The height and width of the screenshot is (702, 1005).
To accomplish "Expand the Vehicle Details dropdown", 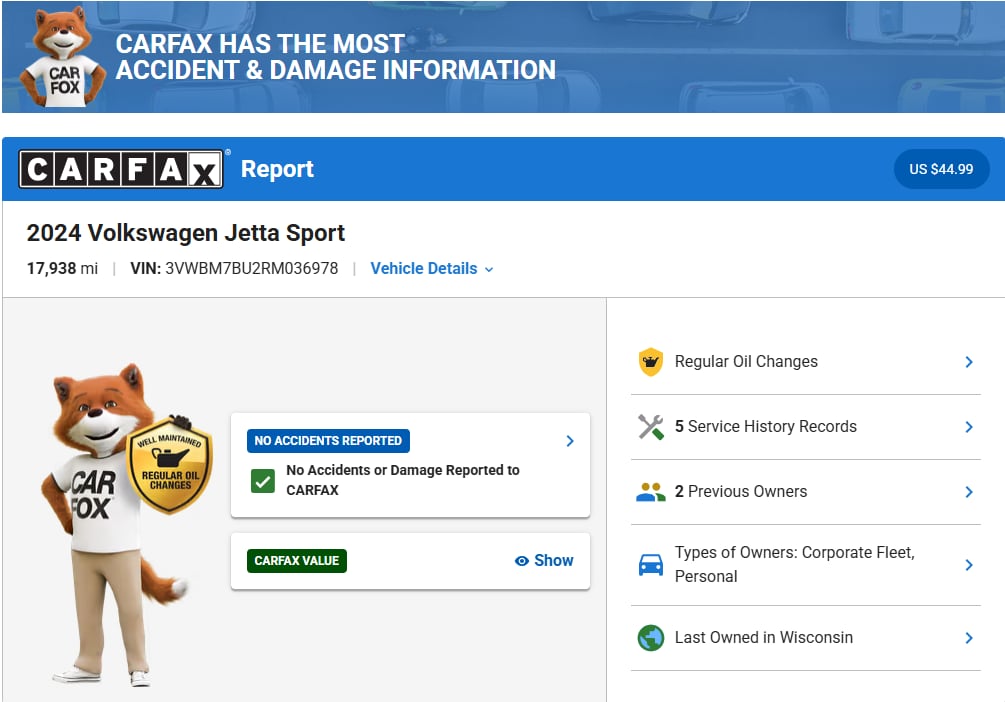I will point(431,269).
